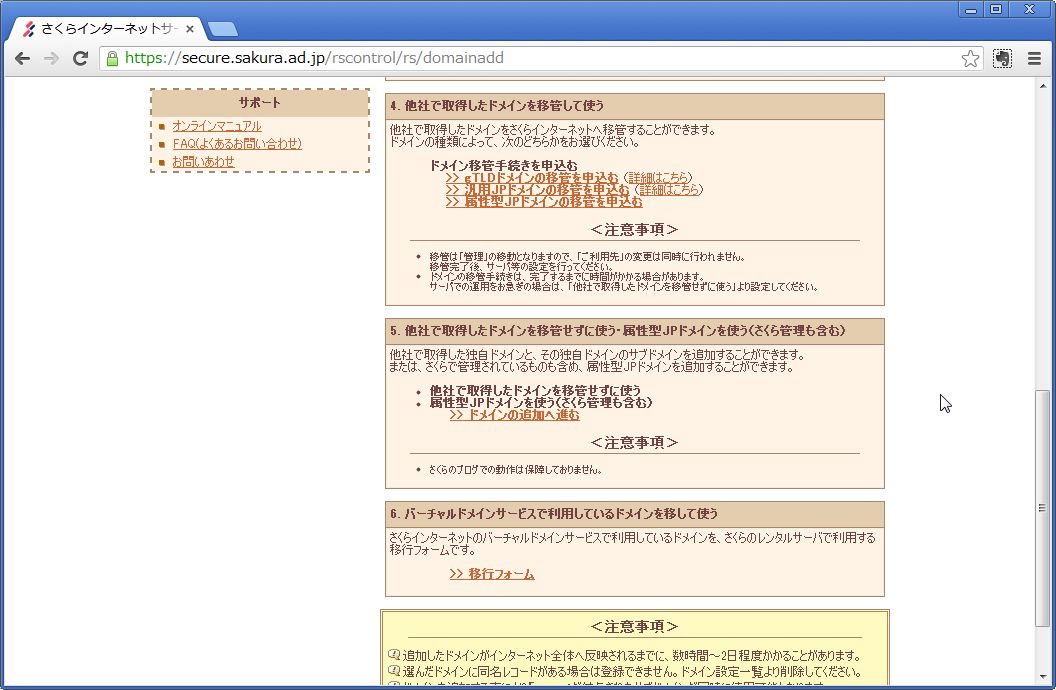This screenshot has width=1056, height=690.
Task: Open the Evernote extension icon
Action: click(x=1002, y=59)
